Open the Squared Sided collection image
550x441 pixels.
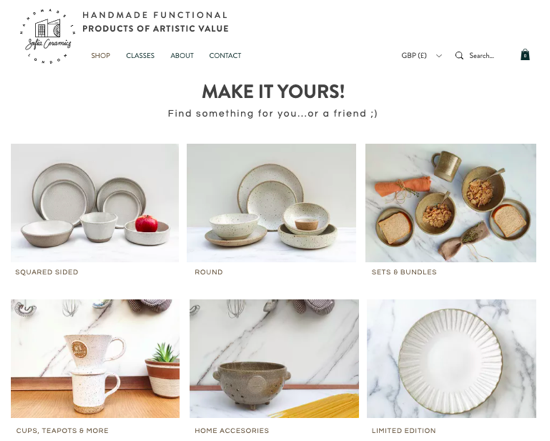[95, 203]
